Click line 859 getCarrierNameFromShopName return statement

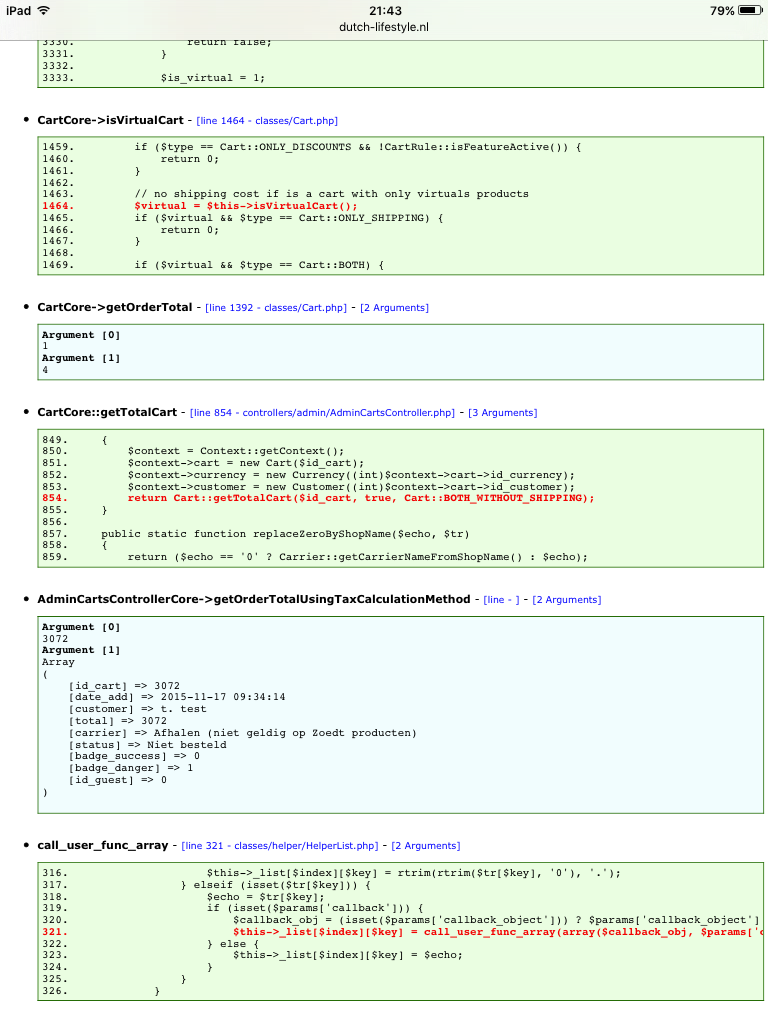358,557
